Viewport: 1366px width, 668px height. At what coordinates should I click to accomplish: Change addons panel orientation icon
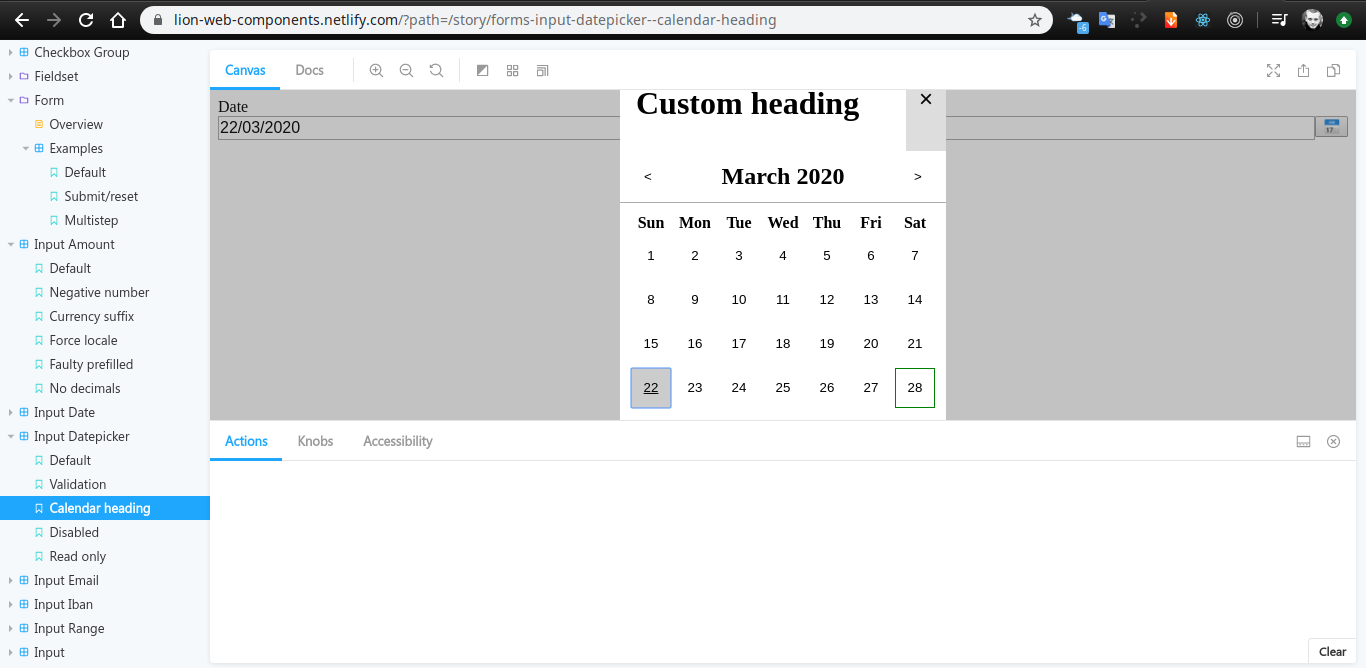(1303, 441)
